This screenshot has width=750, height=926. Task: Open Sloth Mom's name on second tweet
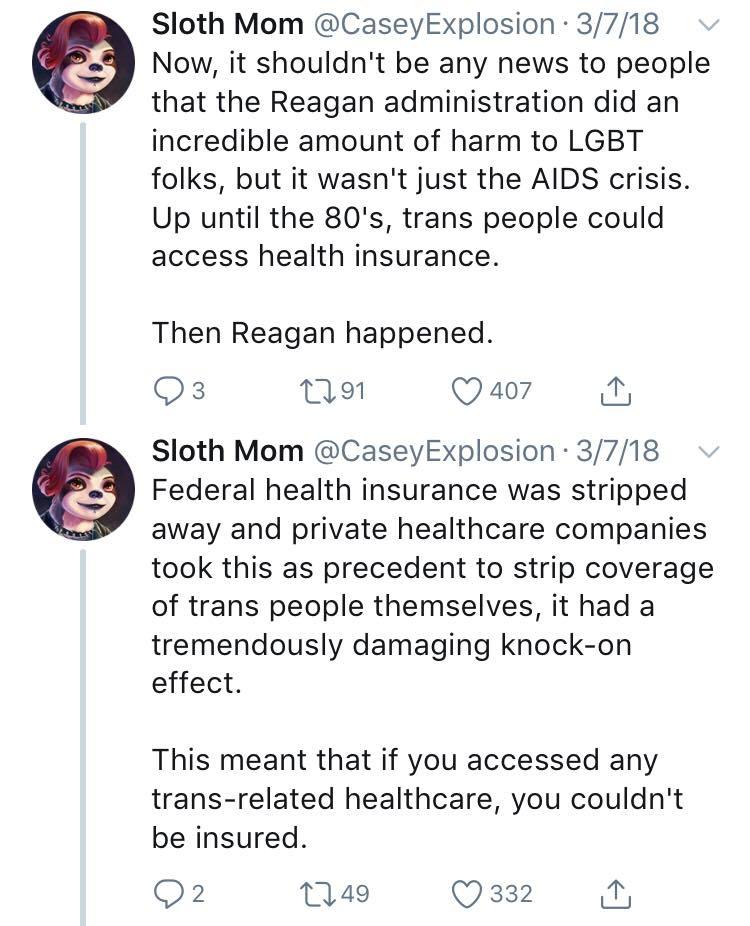(227, 451)
